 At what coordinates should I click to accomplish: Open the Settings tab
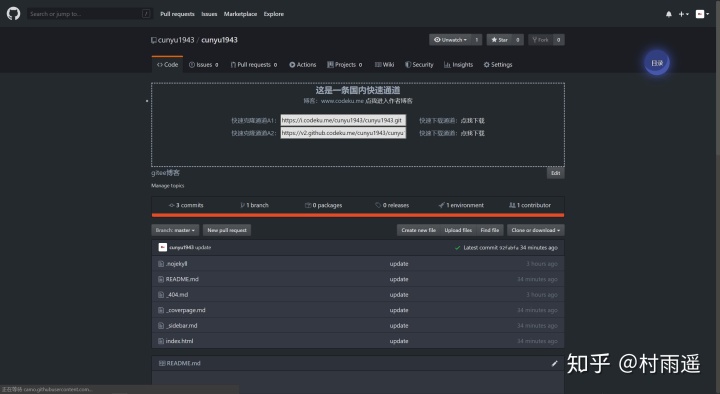(498, 65)
